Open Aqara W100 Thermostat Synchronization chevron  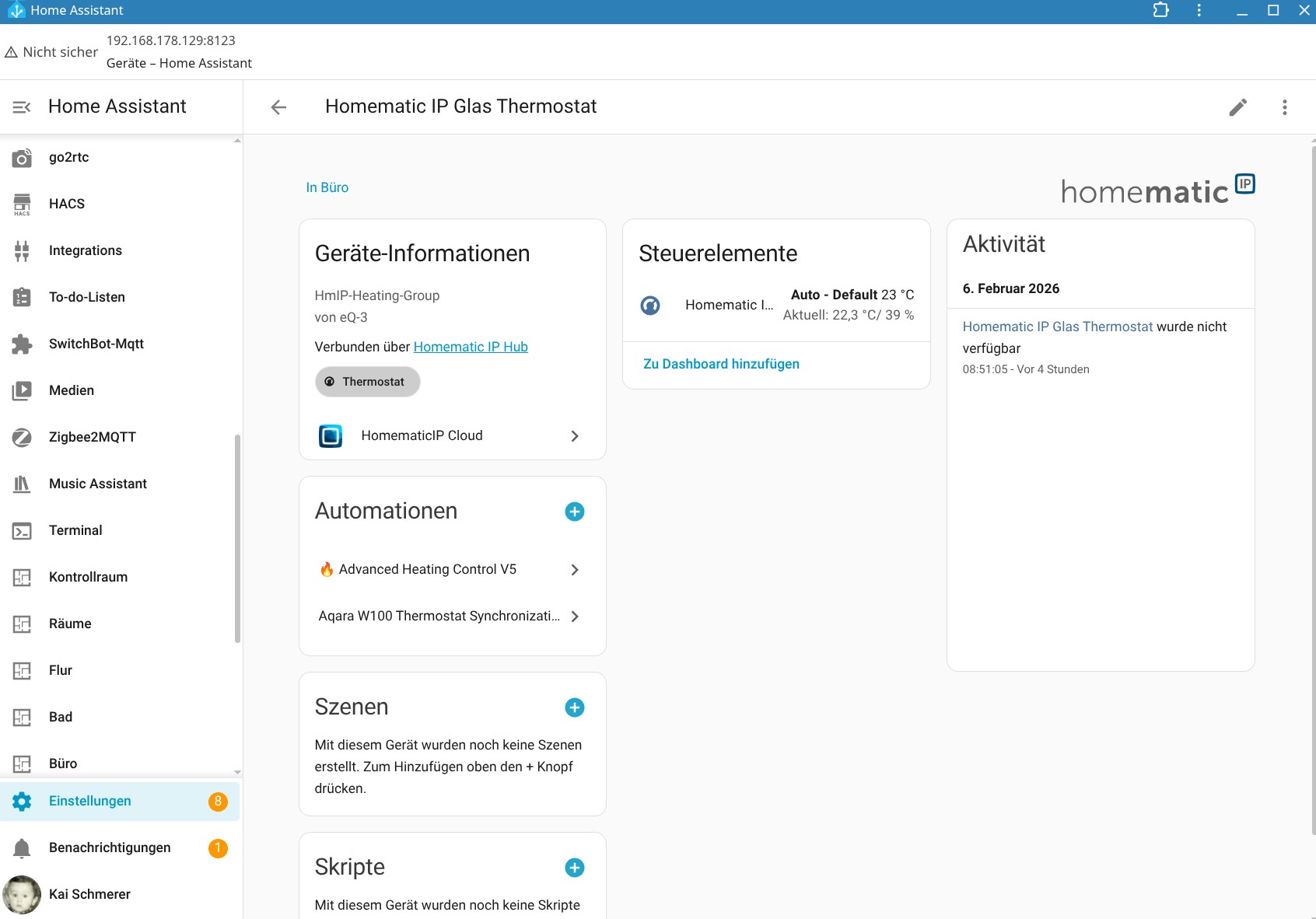coord(575,617)
